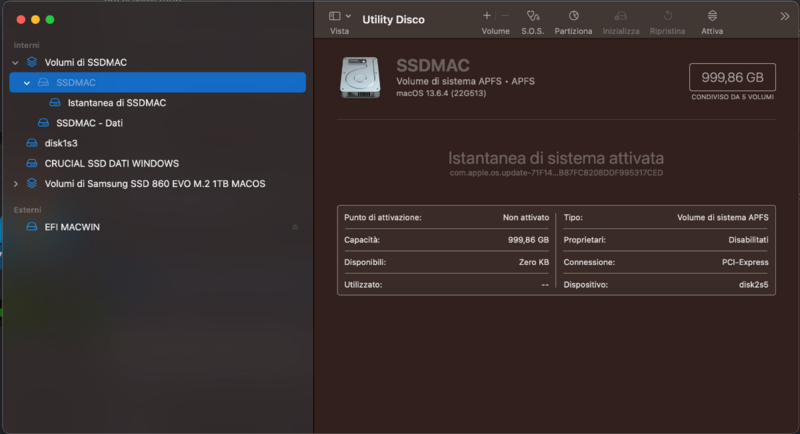The width and height of the screenshot is (800, 434).
Task: Click the Tipo value Volume di sistema APFS
Action: tap(722, 218)
